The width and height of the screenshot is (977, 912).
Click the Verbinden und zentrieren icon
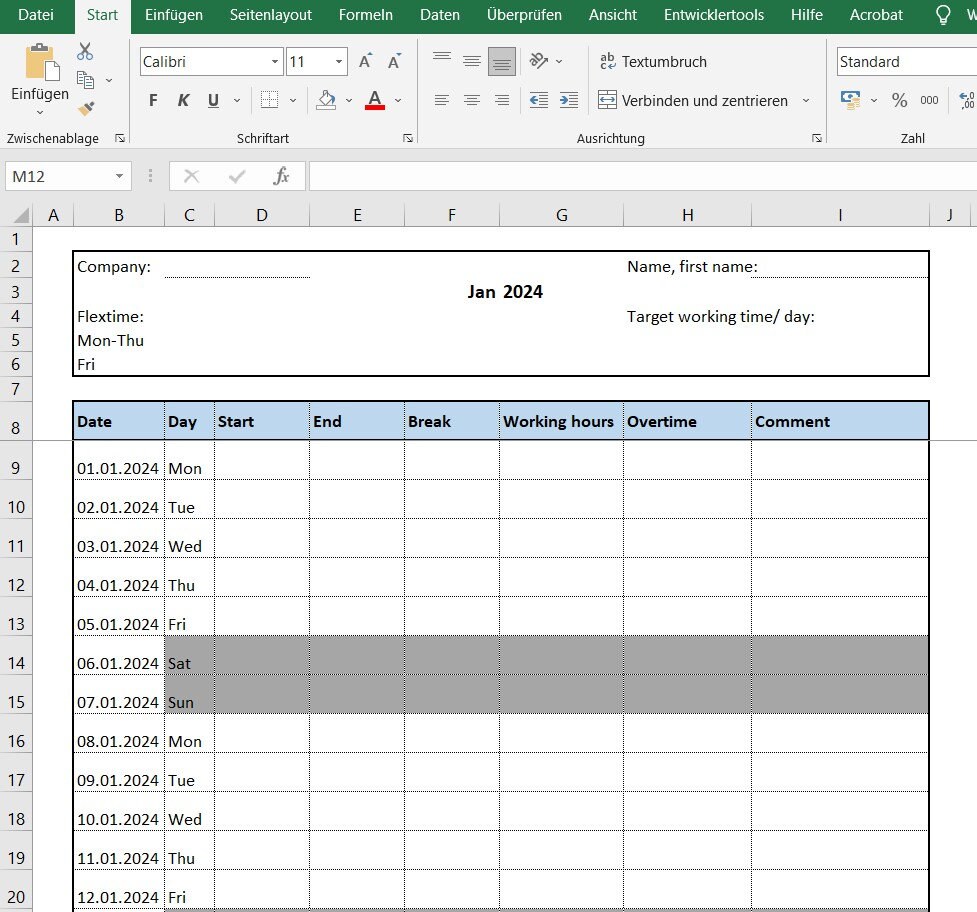[607, 100]
